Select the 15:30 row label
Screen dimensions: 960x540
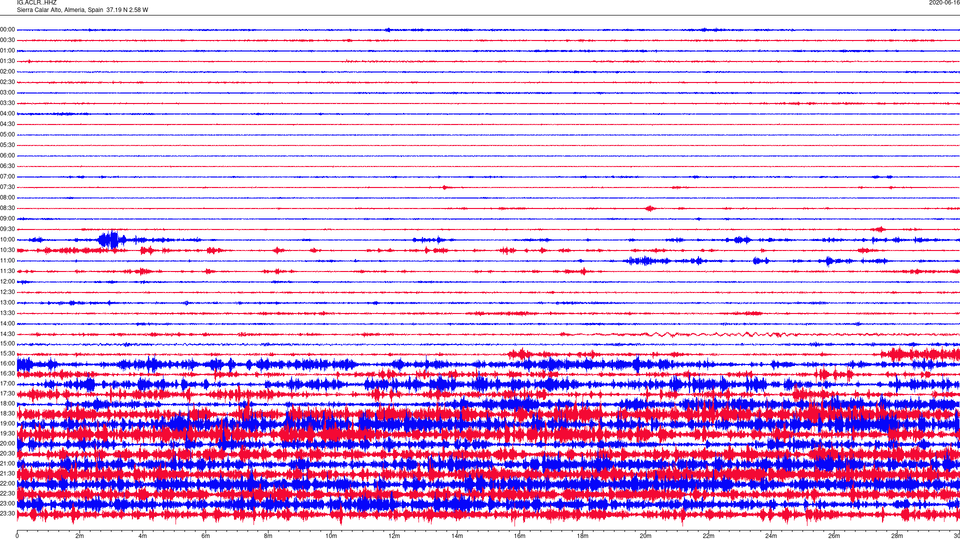(x=7, y=354)
